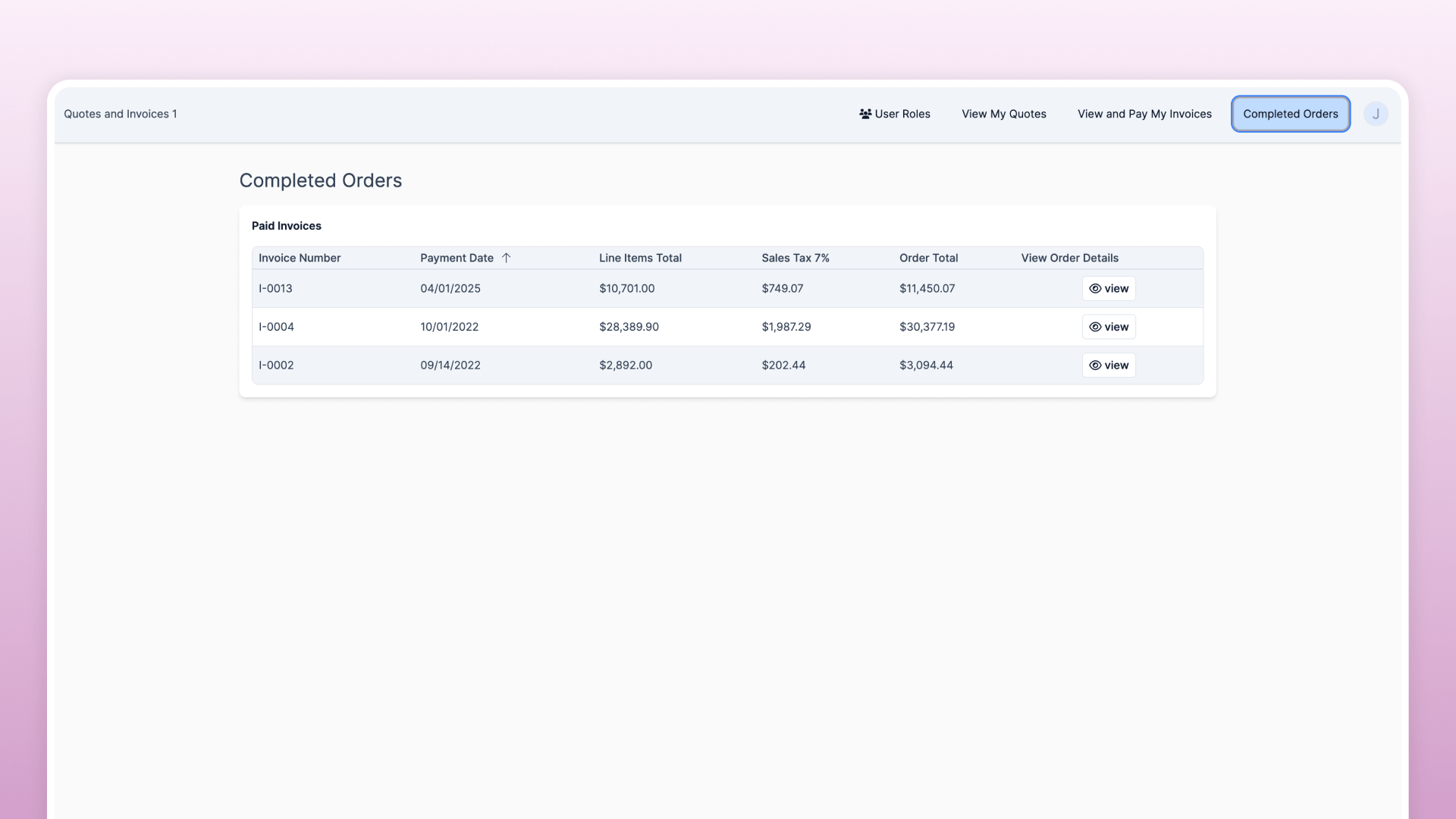Select the Completed Orders nav button
The width and height of the screenshot is (1456, 819).
tap(1290, 114)
